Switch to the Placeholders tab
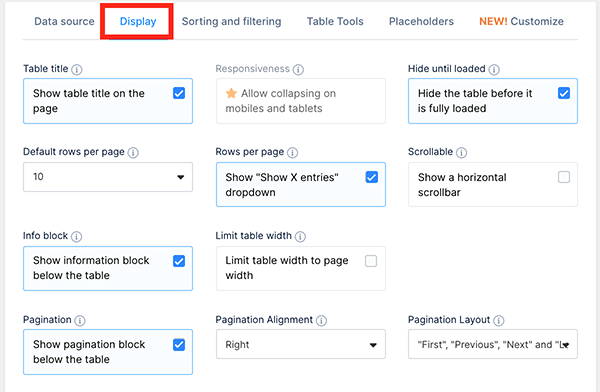Viewport: 600px width, 392px height. [x=421, y=21]
